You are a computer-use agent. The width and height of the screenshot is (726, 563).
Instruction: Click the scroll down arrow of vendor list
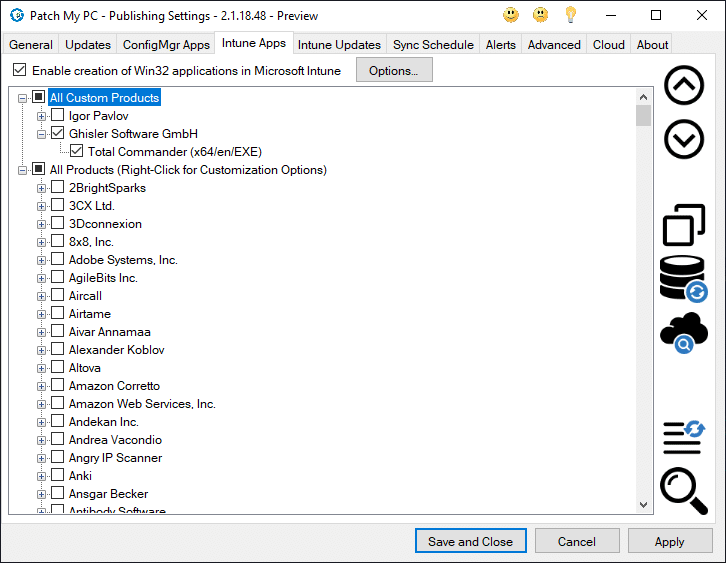643,506
